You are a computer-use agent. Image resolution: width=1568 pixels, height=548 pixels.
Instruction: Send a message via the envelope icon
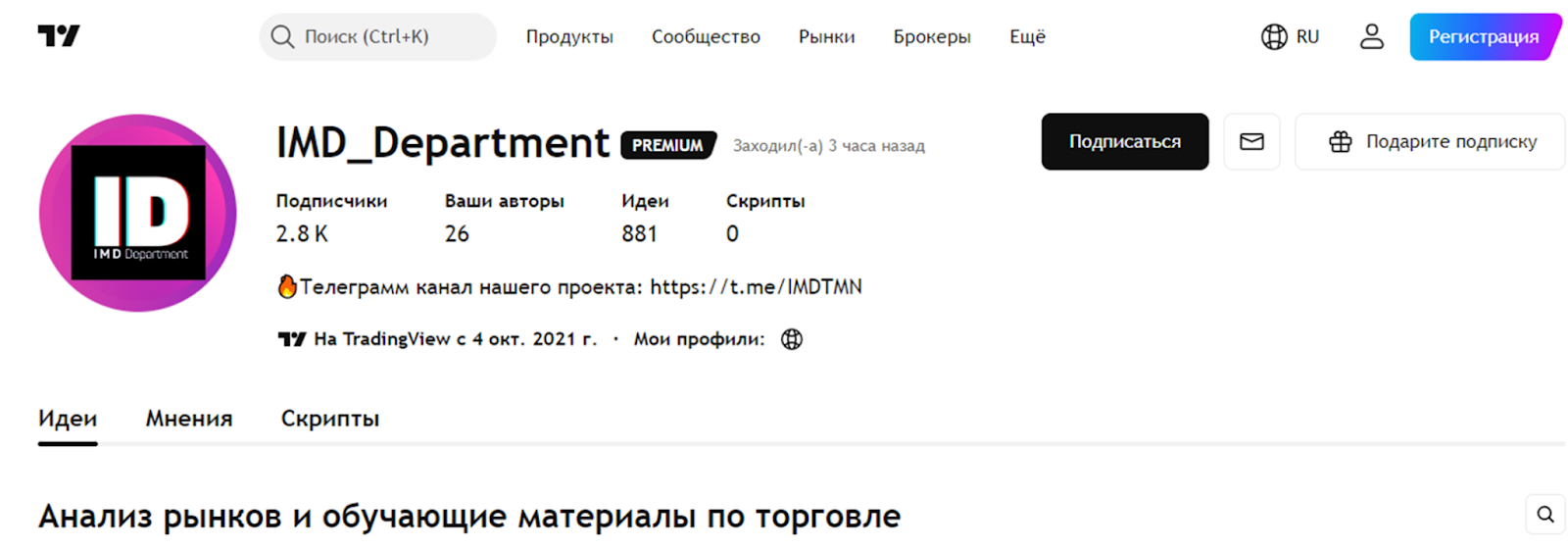[1251, 141]
